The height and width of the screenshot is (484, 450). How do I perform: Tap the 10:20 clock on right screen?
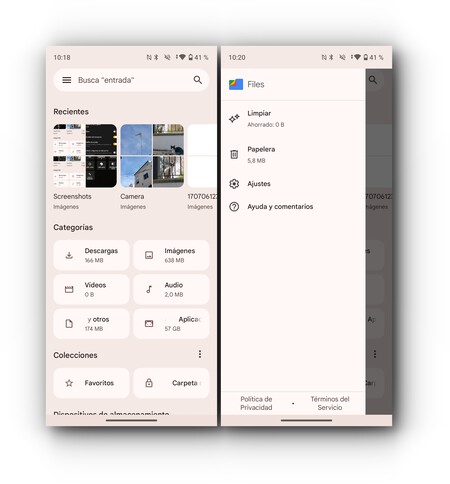pyautogui.click(x=237, y=57)
